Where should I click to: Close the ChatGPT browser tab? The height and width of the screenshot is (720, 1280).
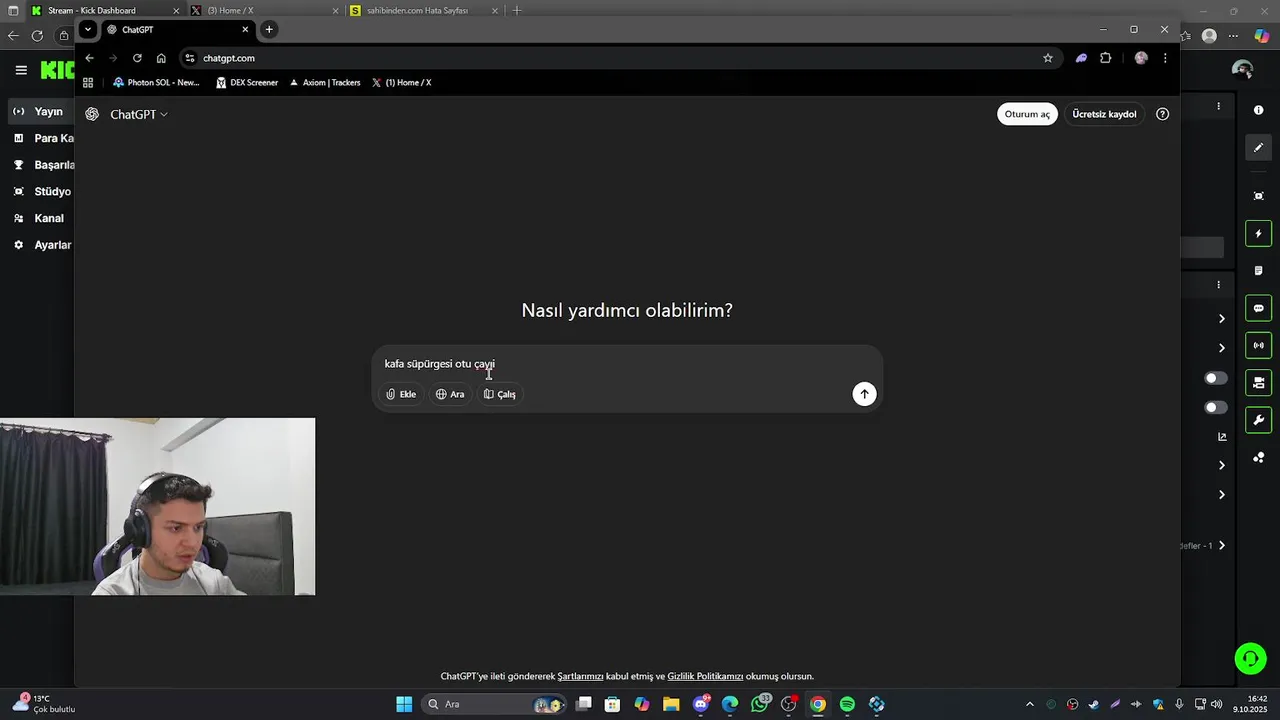tap(245, 30)
